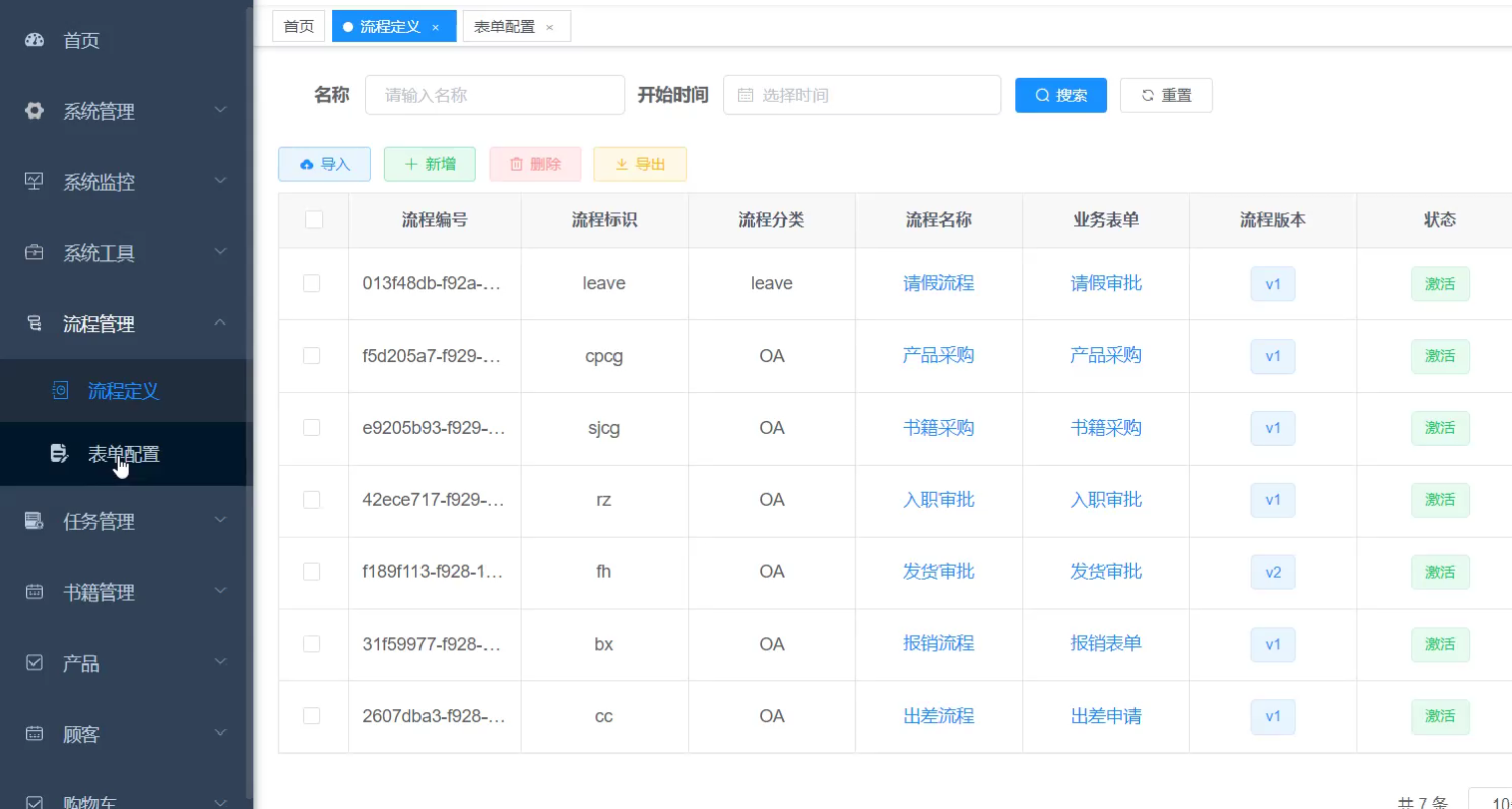
Task: Click the monitor icon for 系统监控
Action: click(x=34, y=182)
